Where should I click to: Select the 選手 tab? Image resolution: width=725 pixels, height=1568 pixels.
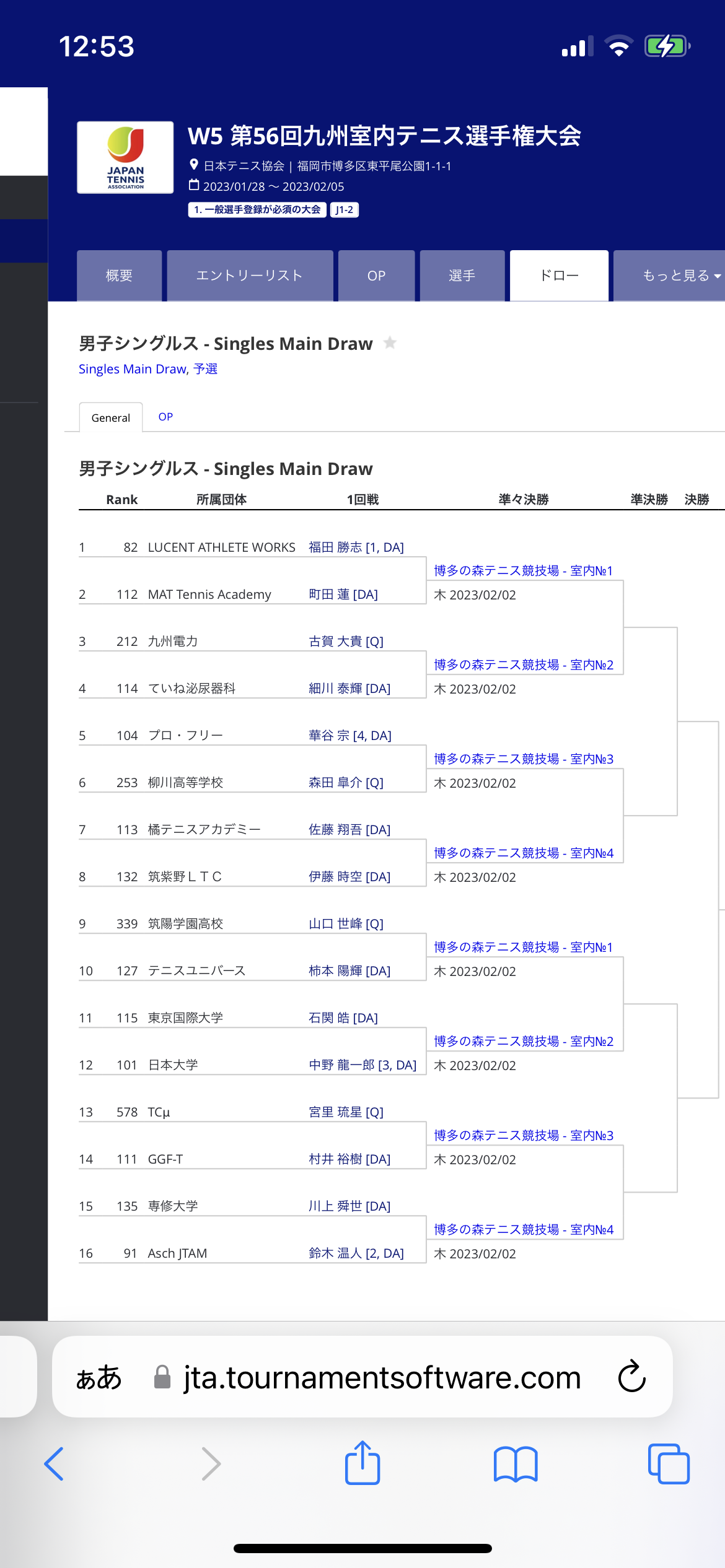(x=462, y=276)
